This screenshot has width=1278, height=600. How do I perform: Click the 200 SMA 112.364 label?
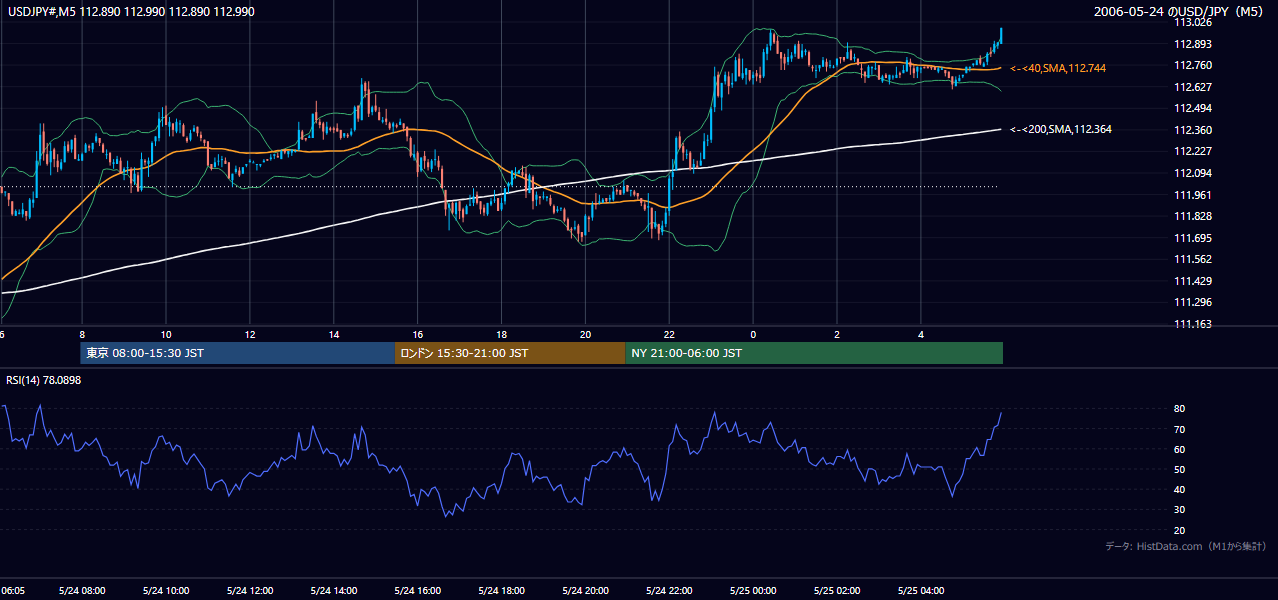coord(1061,129)
